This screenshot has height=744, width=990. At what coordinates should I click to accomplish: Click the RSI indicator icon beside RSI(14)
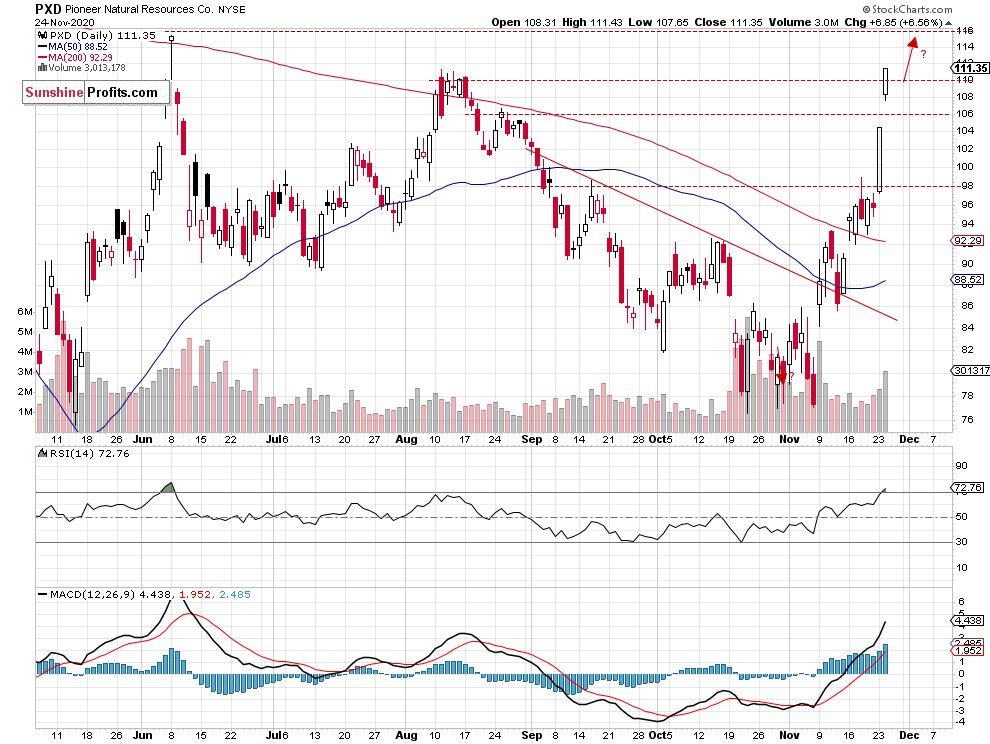tap(42, 453)
